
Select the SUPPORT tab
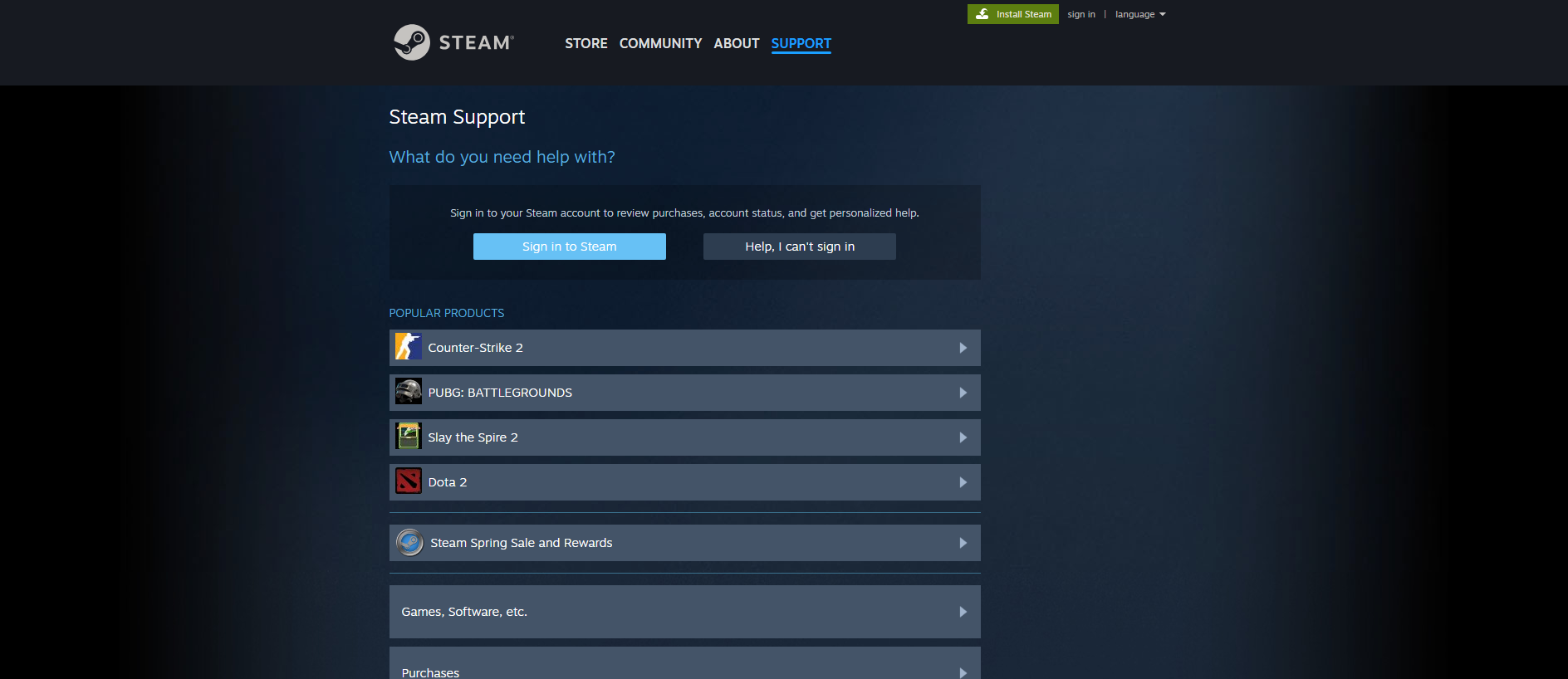point(801,43)
